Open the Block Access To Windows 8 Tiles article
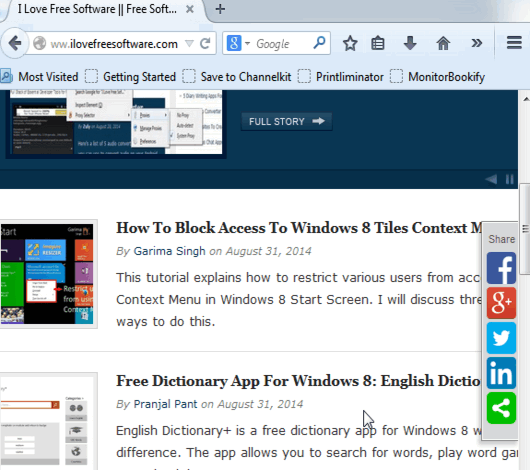Viewport: 530px width, 470px height. [x=299, y=228]
